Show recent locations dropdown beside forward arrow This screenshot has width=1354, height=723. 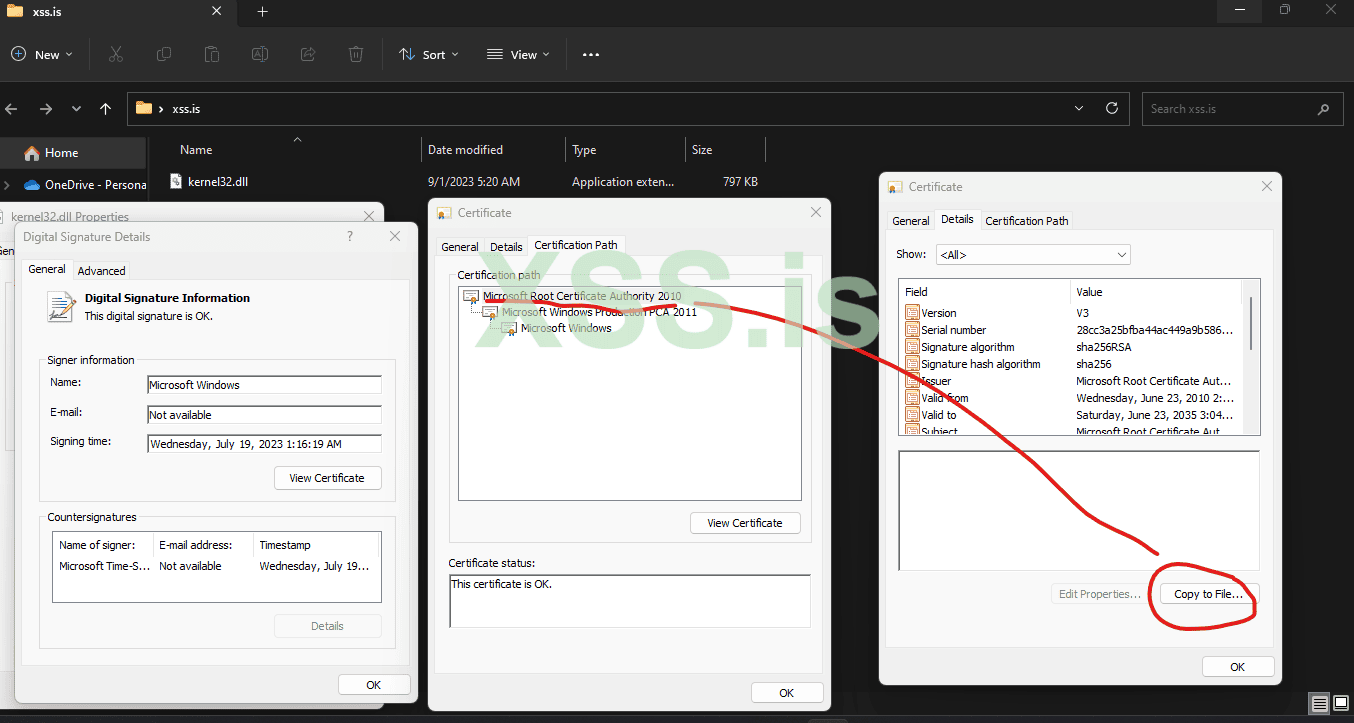pos(76,108)
